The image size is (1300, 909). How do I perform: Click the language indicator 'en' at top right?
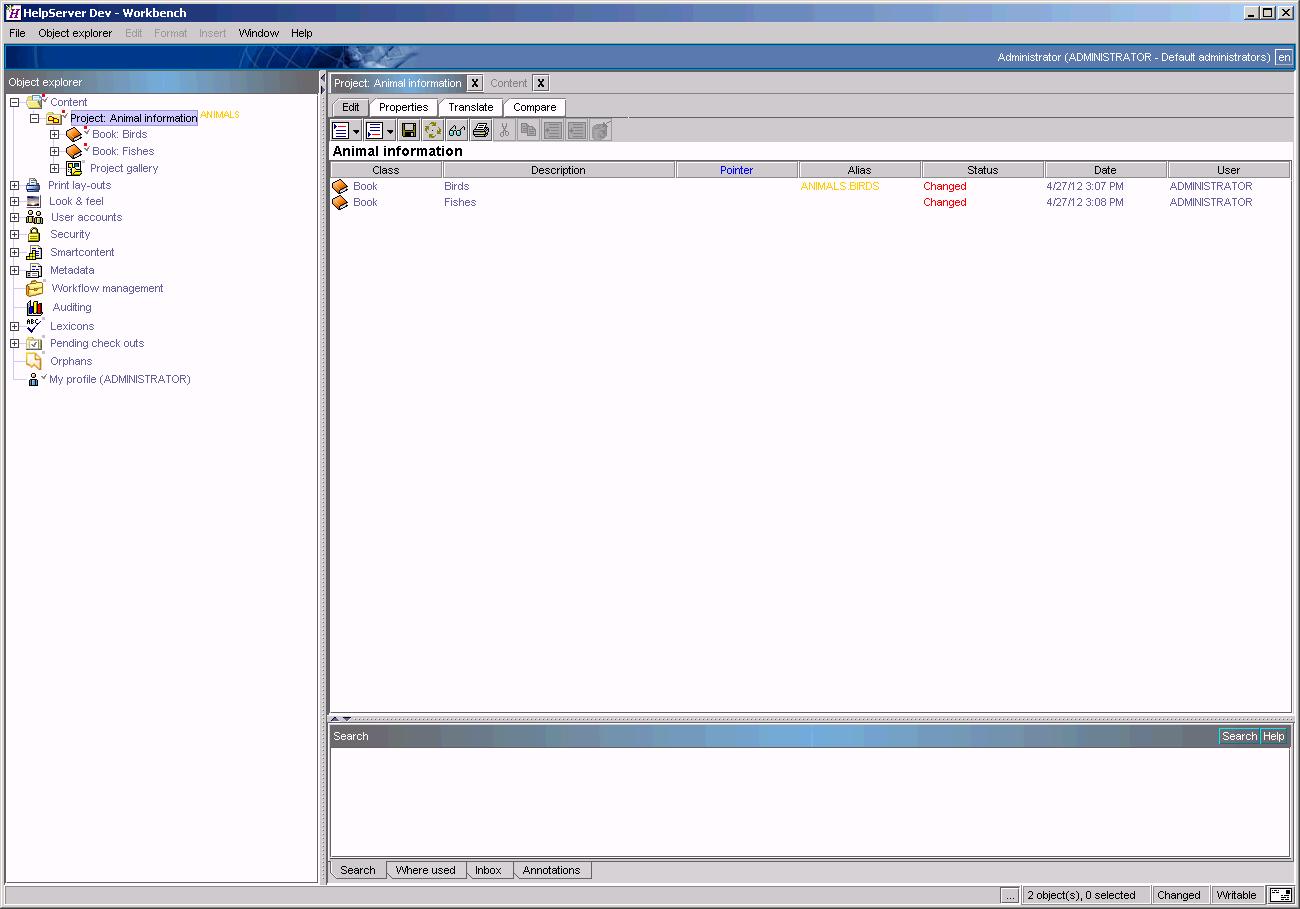pyautogui.click(x=1284, y=57)
